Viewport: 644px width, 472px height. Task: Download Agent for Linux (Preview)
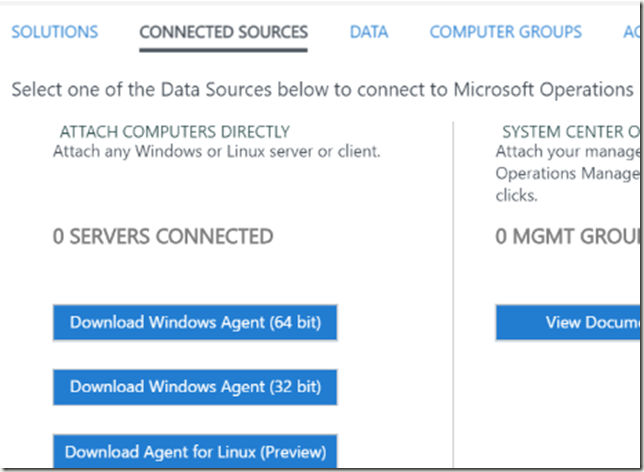[x=195, y=451]
